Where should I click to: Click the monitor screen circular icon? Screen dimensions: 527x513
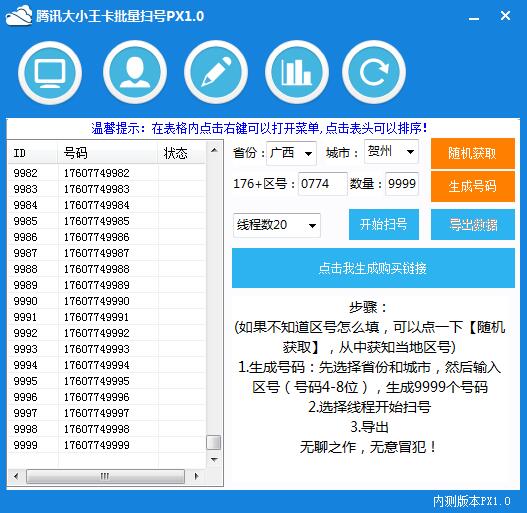[50, 73]
